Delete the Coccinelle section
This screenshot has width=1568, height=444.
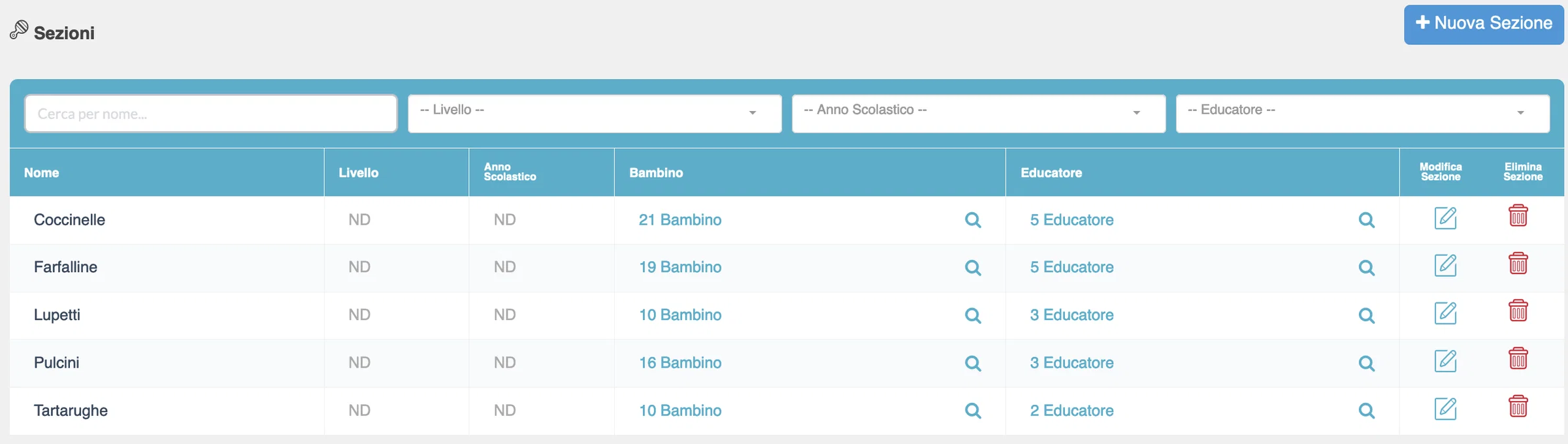coord(1518,215)
